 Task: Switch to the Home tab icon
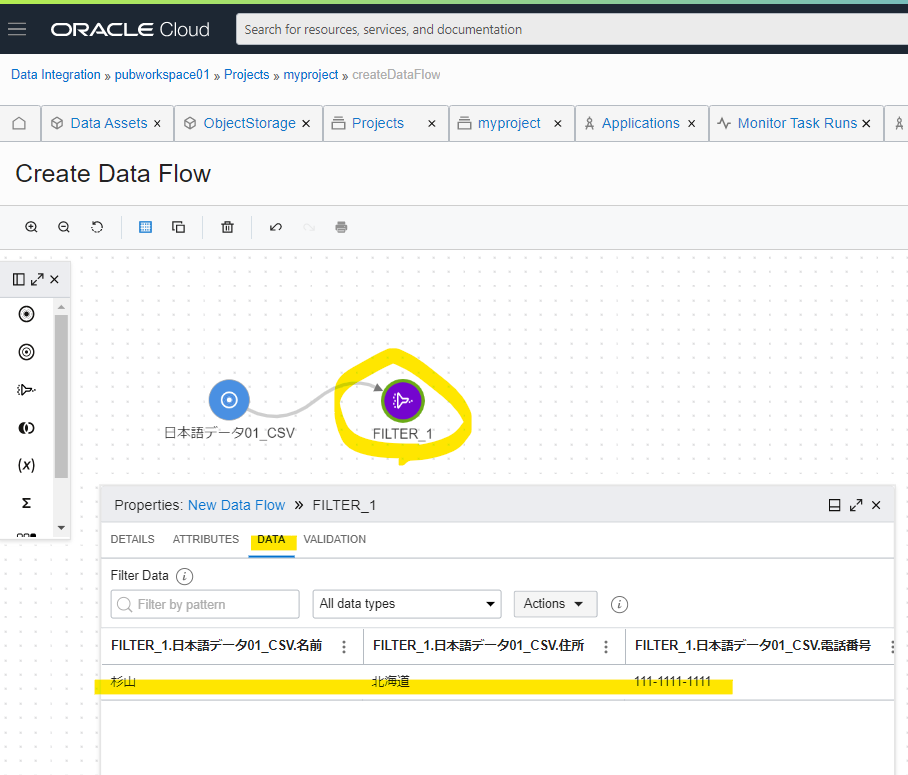[x=19, y=123]
